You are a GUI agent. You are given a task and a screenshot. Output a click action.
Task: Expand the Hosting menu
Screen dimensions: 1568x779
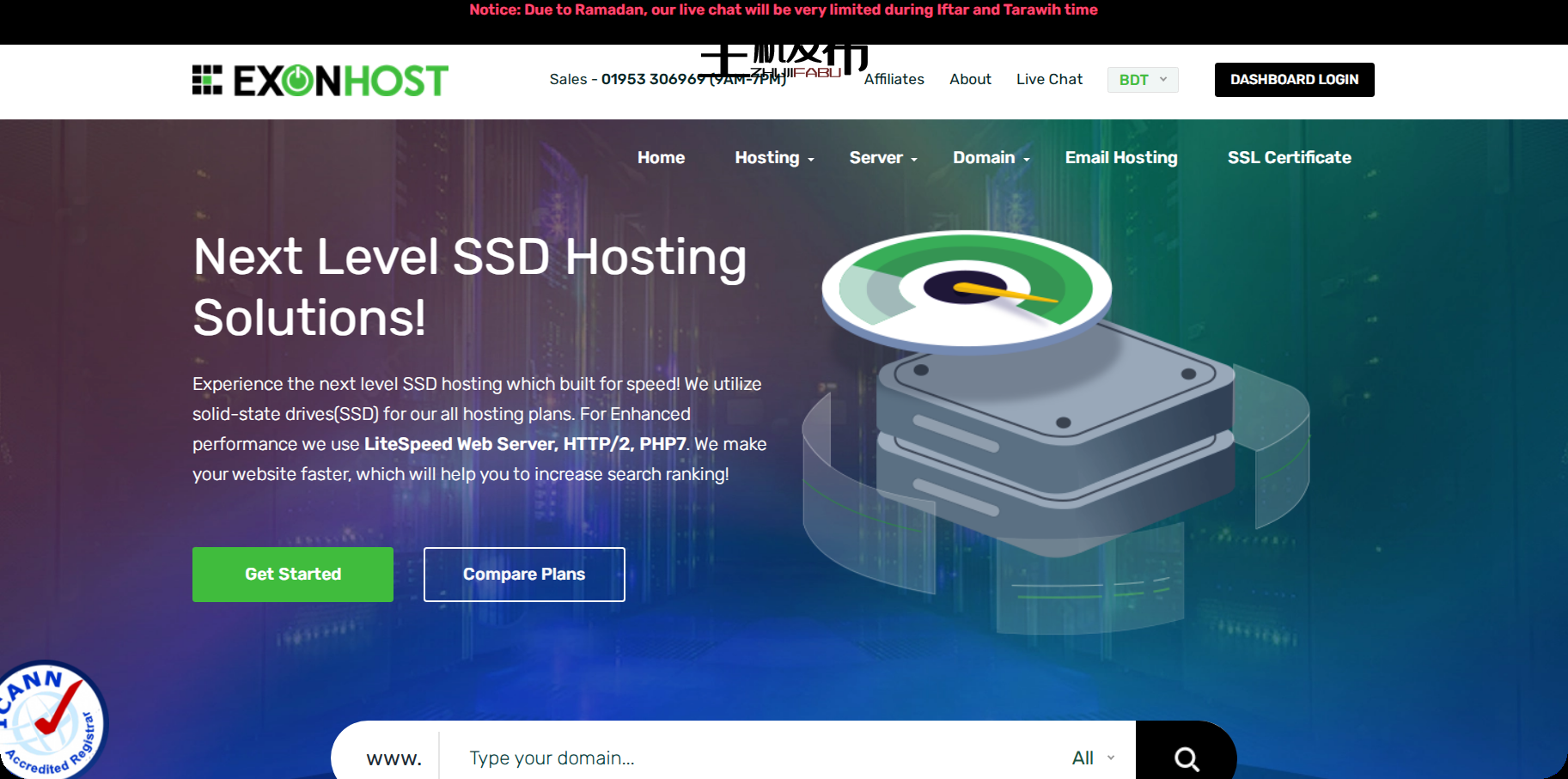[773, 158]
